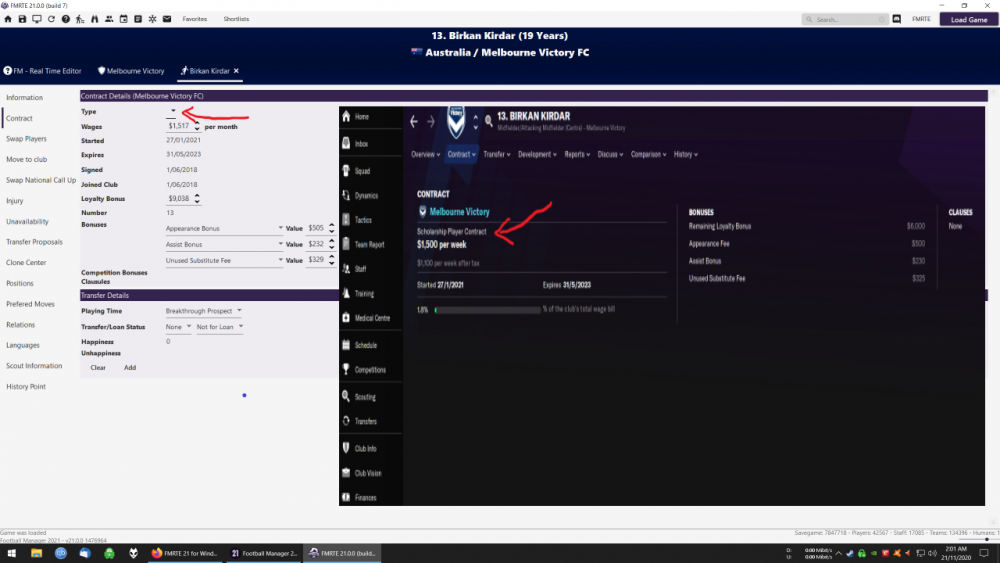
Task: Select Injury in the left sidebar
Action: tap(15, 201)
